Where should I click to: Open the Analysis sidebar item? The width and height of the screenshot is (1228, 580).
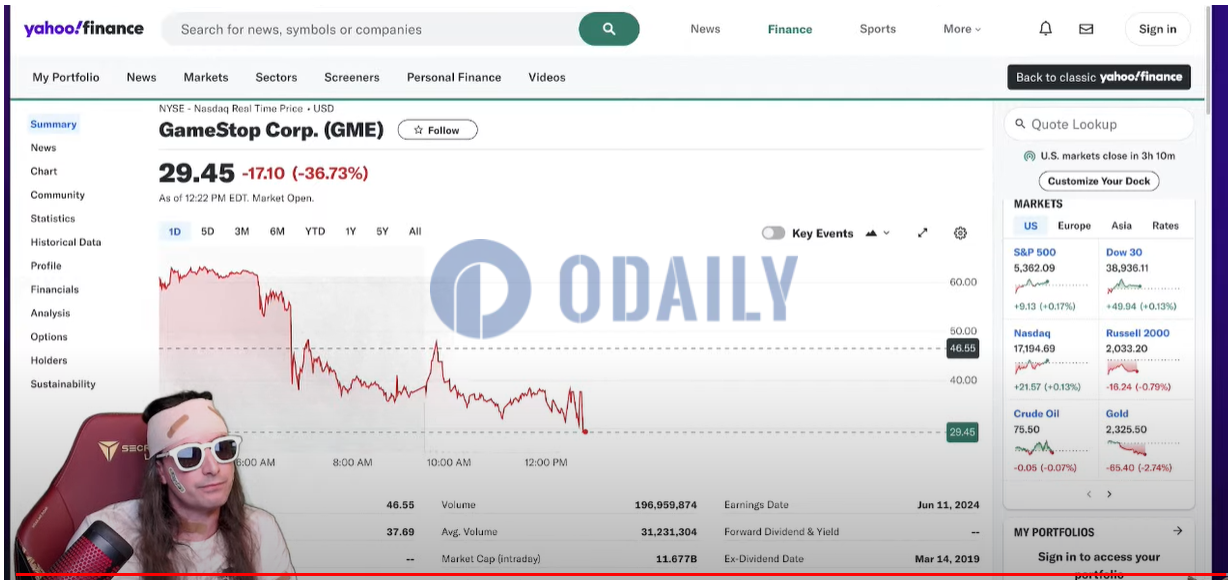[50, 313]
